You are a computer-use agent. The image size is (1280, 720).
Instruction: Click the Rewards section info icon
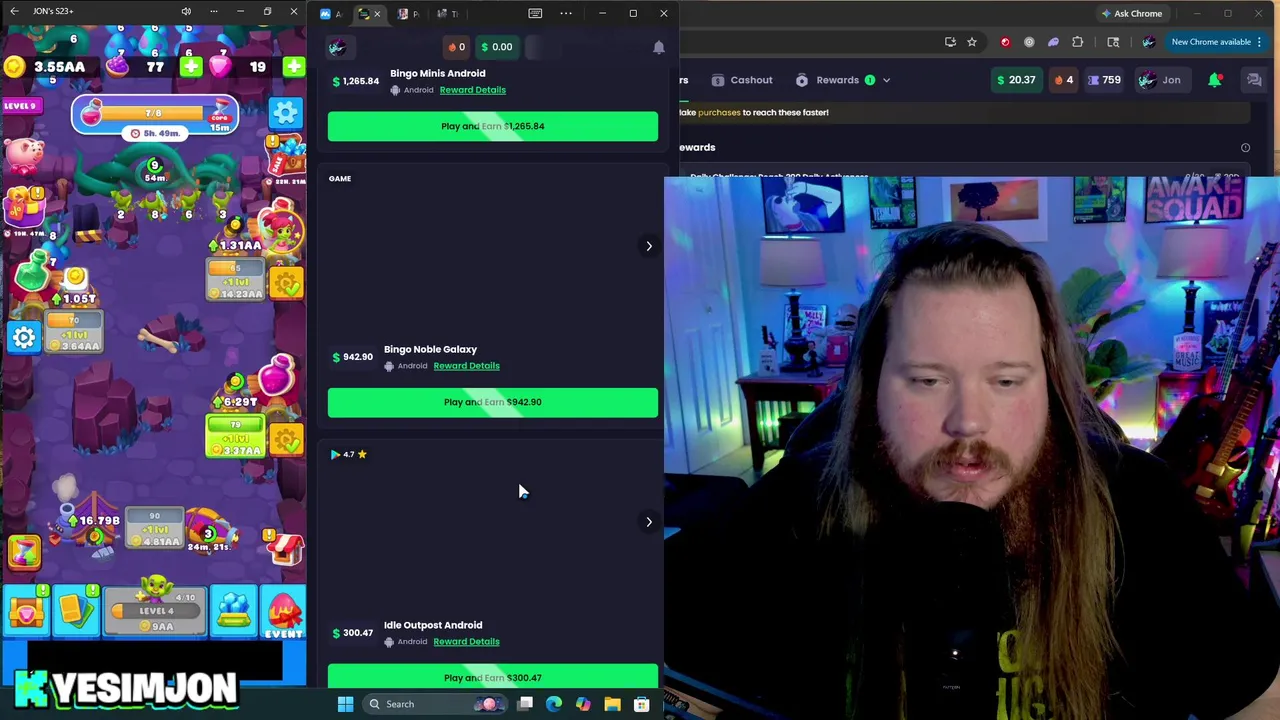1246,148
